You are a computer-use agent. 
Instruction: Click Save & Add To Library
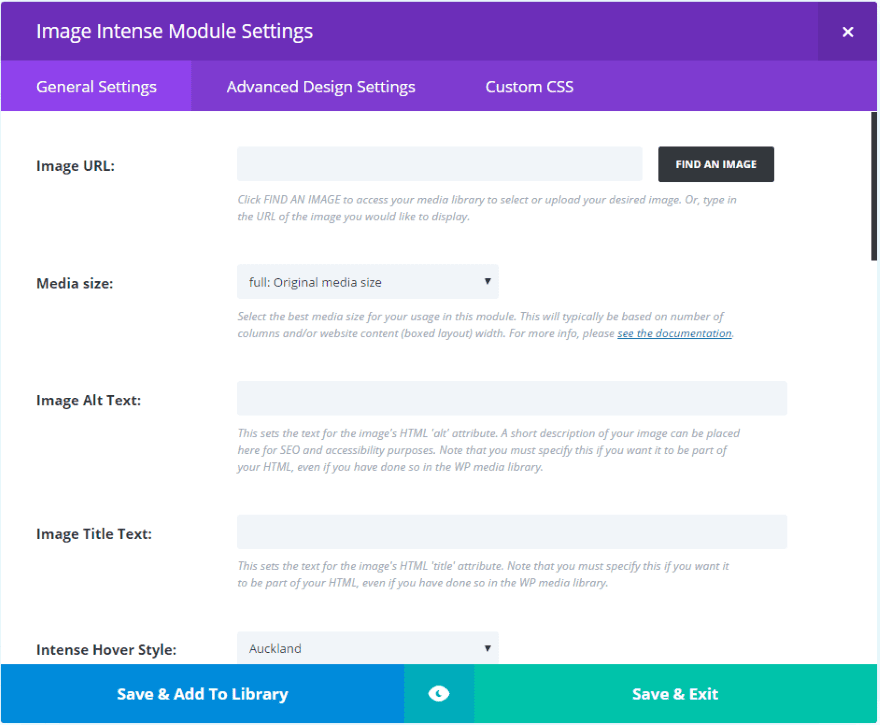(x=202, y=694)
